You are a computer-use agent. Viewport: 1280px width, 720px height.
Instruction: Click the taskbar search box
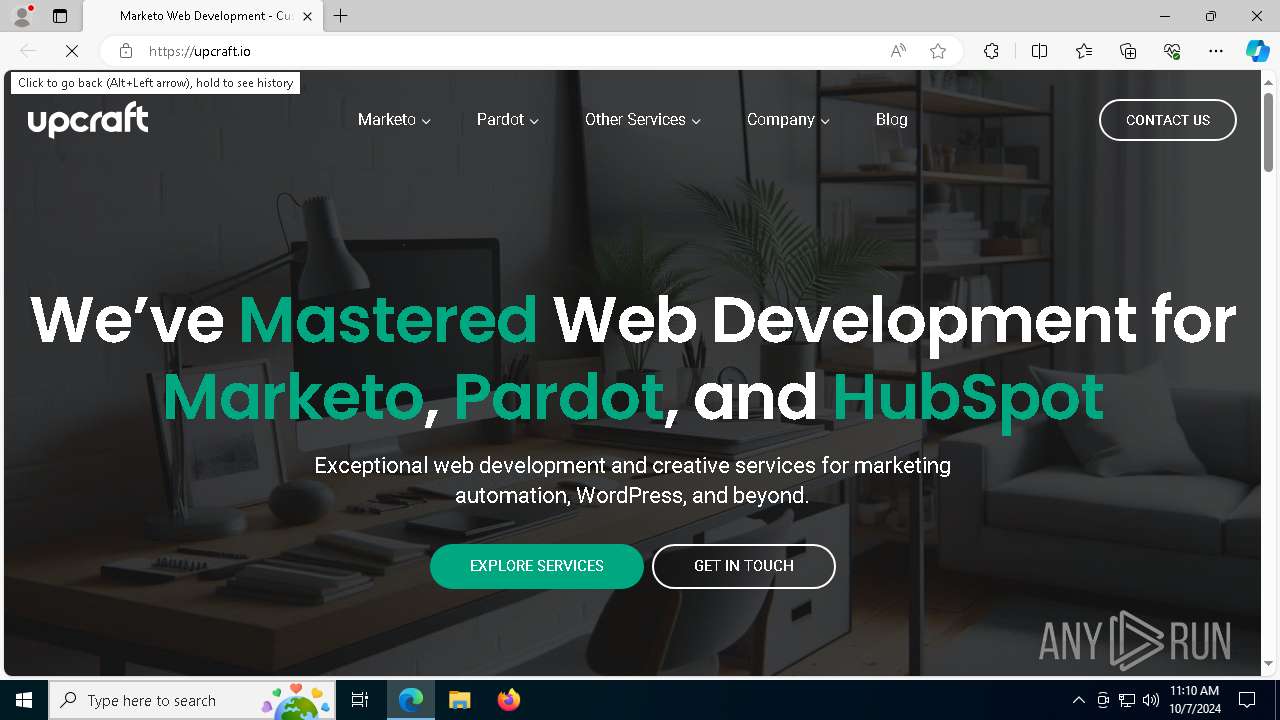tap(192, 700)
